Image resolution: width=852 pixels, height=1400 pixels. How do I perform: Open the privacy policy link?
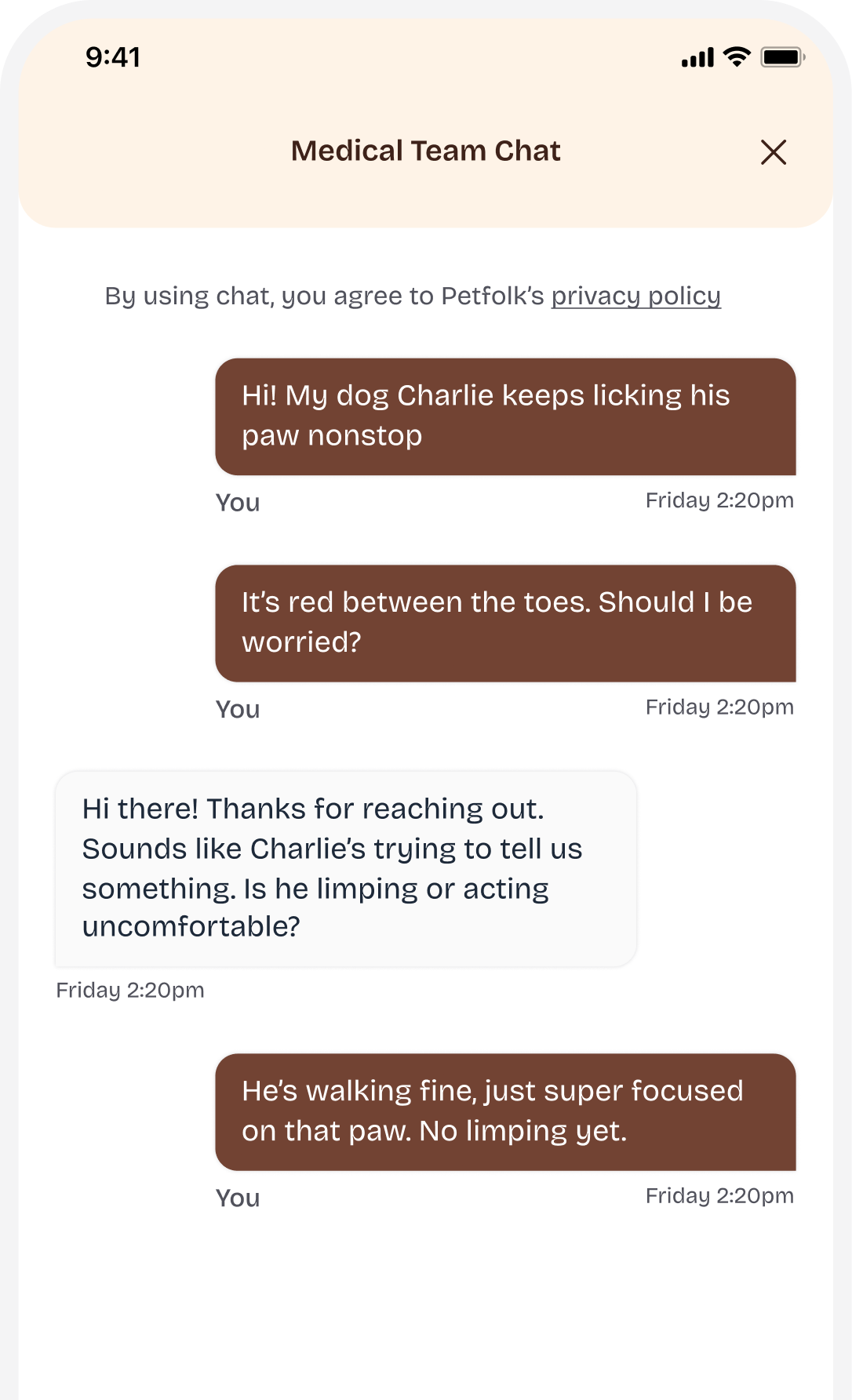(635, 296)
